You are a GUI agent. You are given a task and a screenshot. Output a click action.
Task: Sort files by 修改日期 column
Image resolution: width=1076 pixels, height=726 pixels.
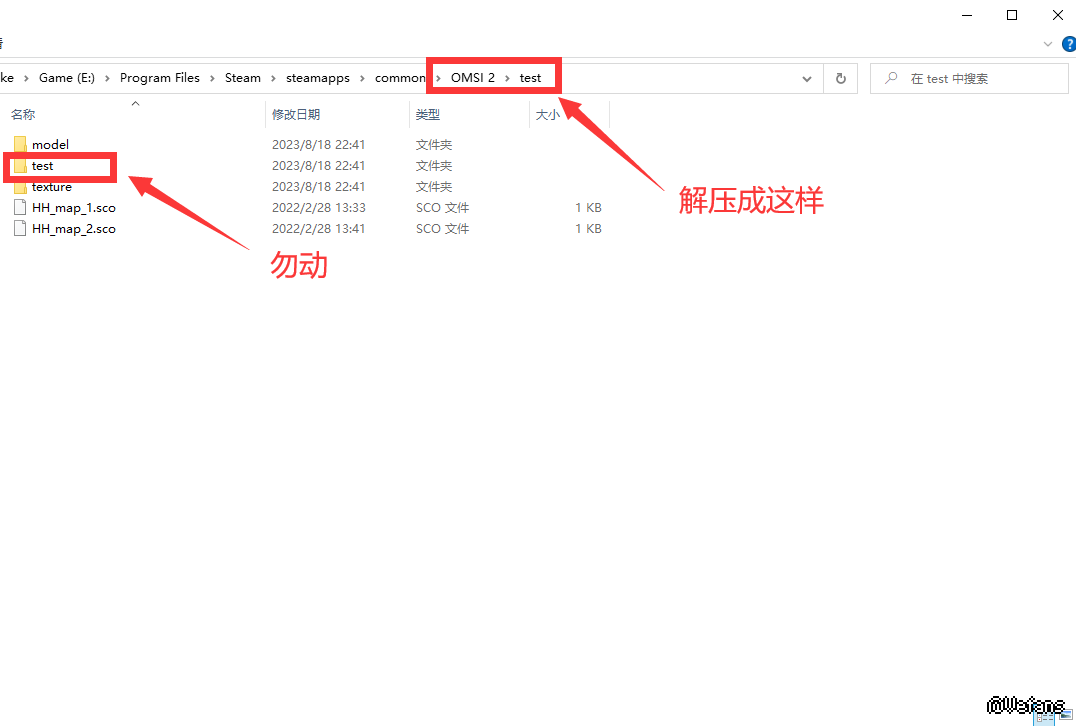point(296,115)
